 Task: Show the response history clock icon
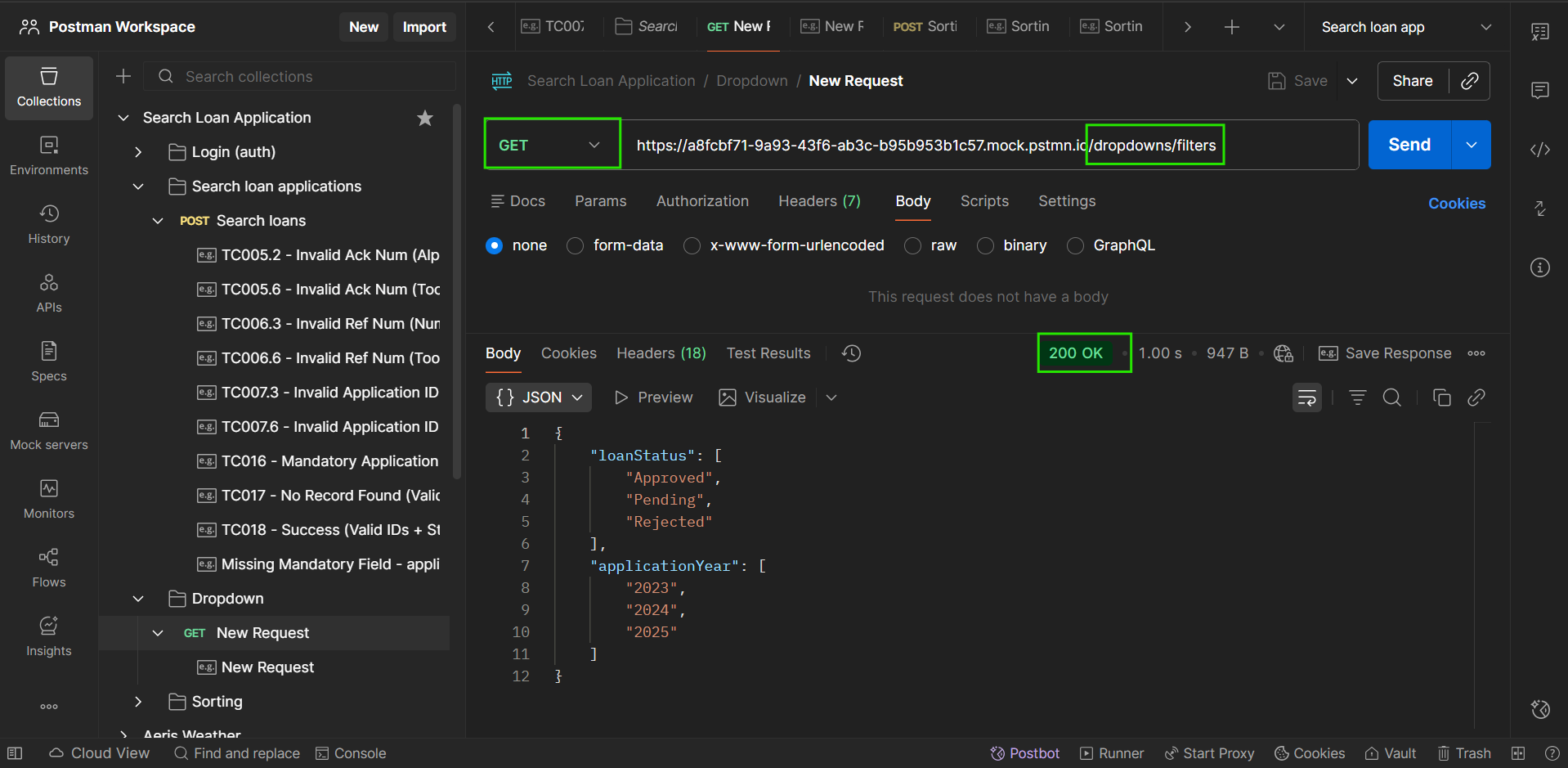tap(852, 353)
